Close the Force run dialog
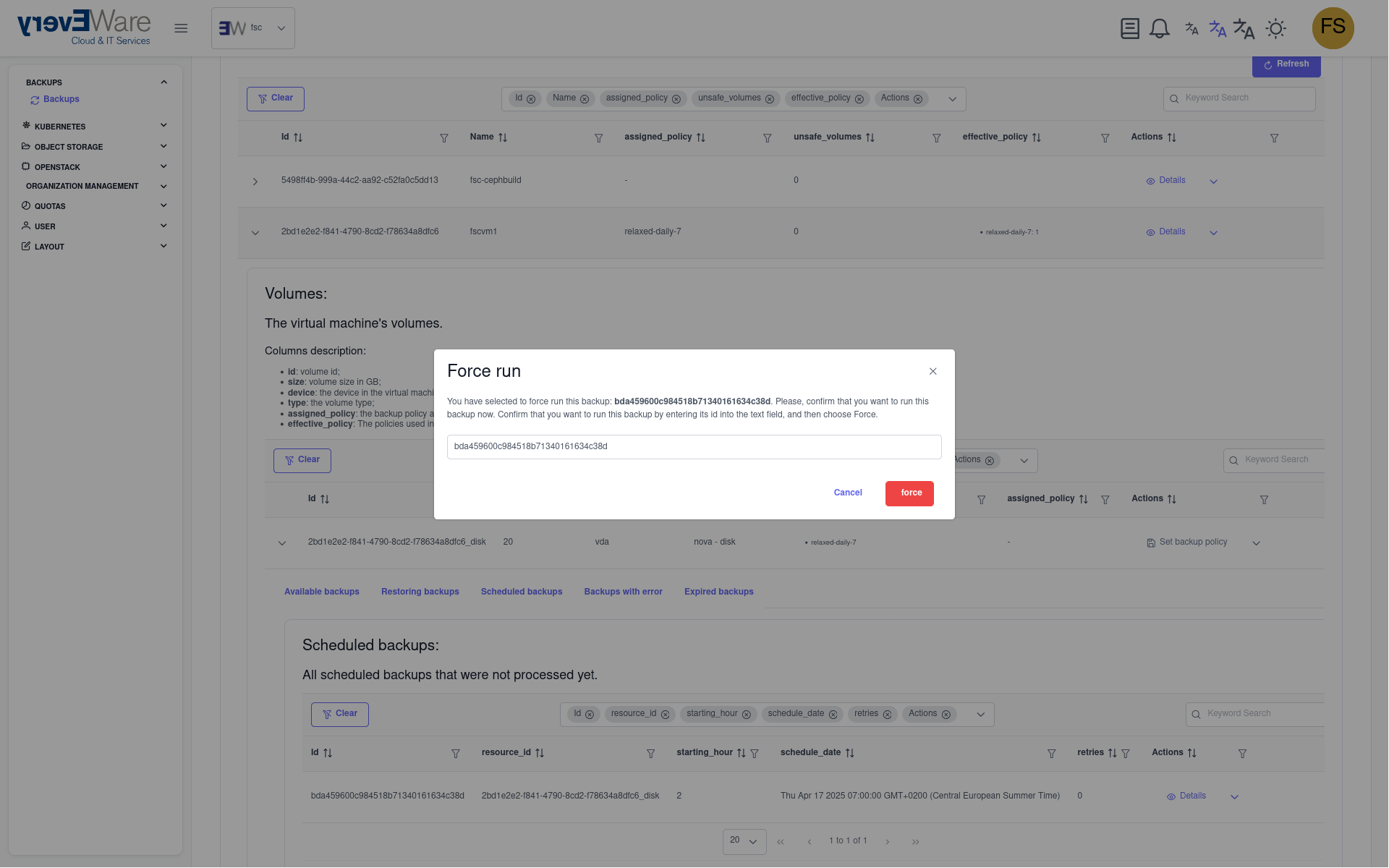This screenshot has height=868, width=1389. (933, 371)
